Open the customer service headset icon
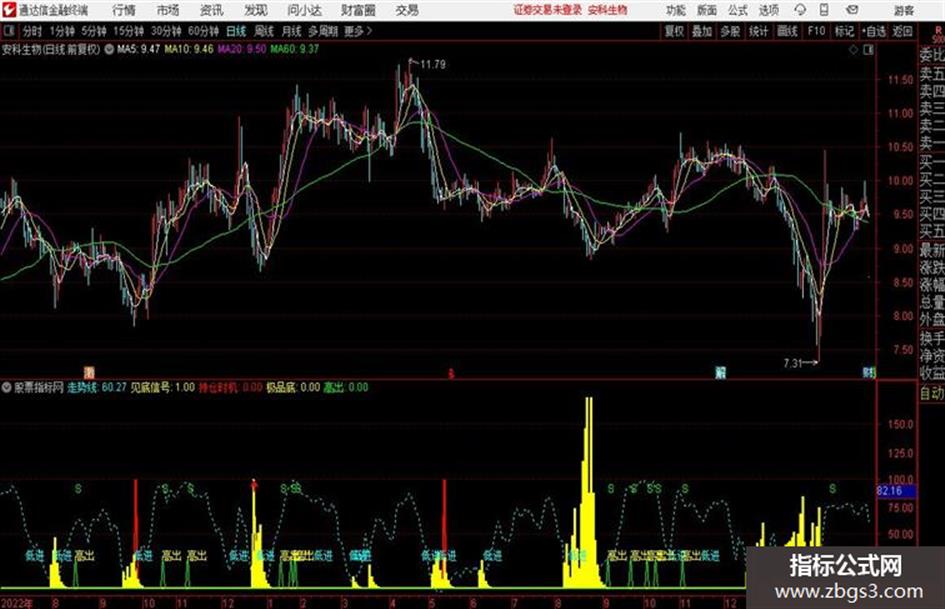Screen dimensions: 945x609 800,10
